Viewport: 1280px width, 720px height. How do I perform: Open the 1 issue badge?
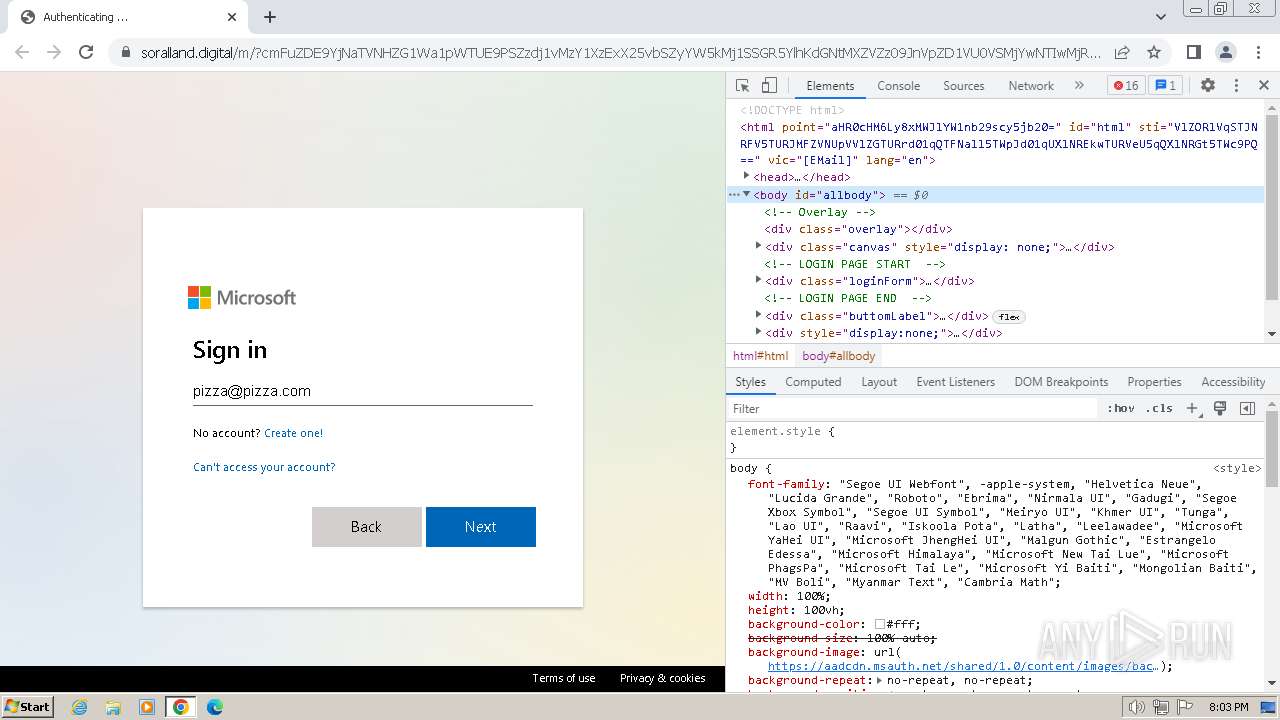coord(1165,86)
